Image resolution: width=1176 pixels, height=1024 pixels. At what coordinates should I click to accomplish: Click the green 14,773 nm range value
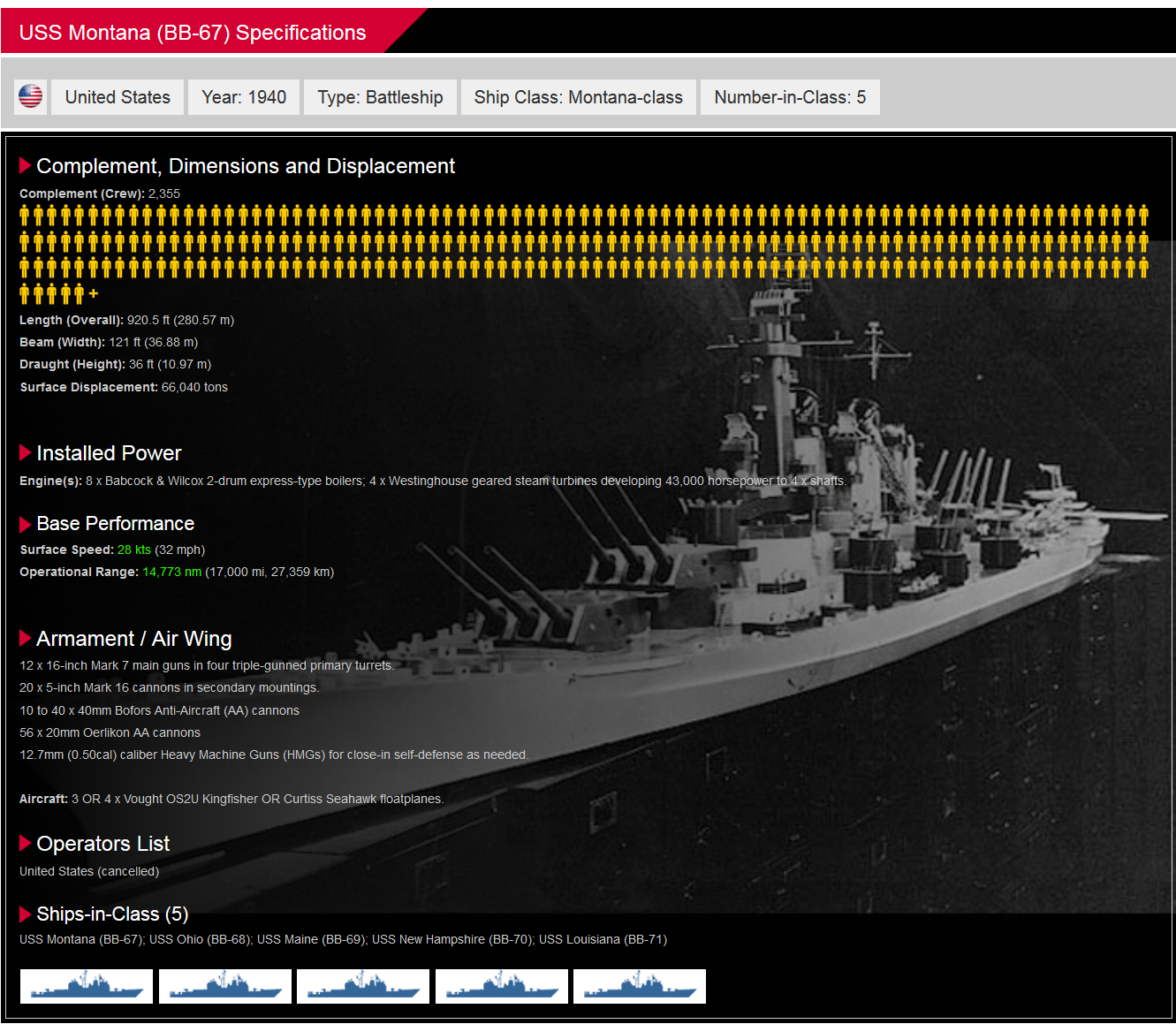pos(172,572)
